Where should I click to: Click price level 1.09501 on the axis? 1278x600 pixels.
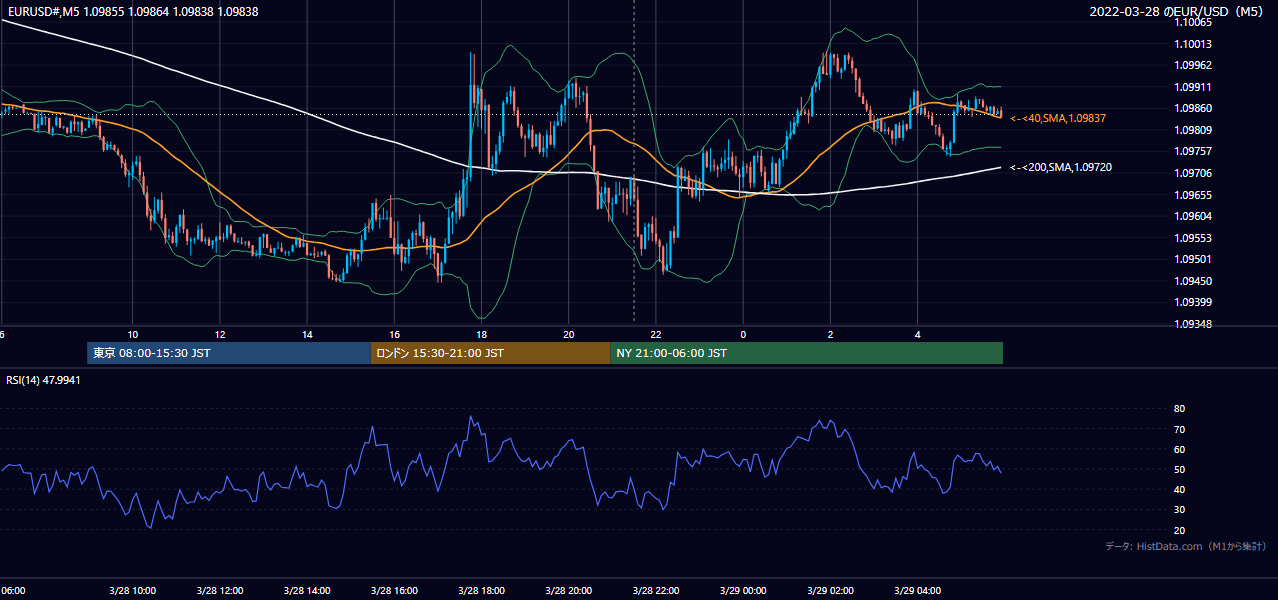click(1192, 259)
